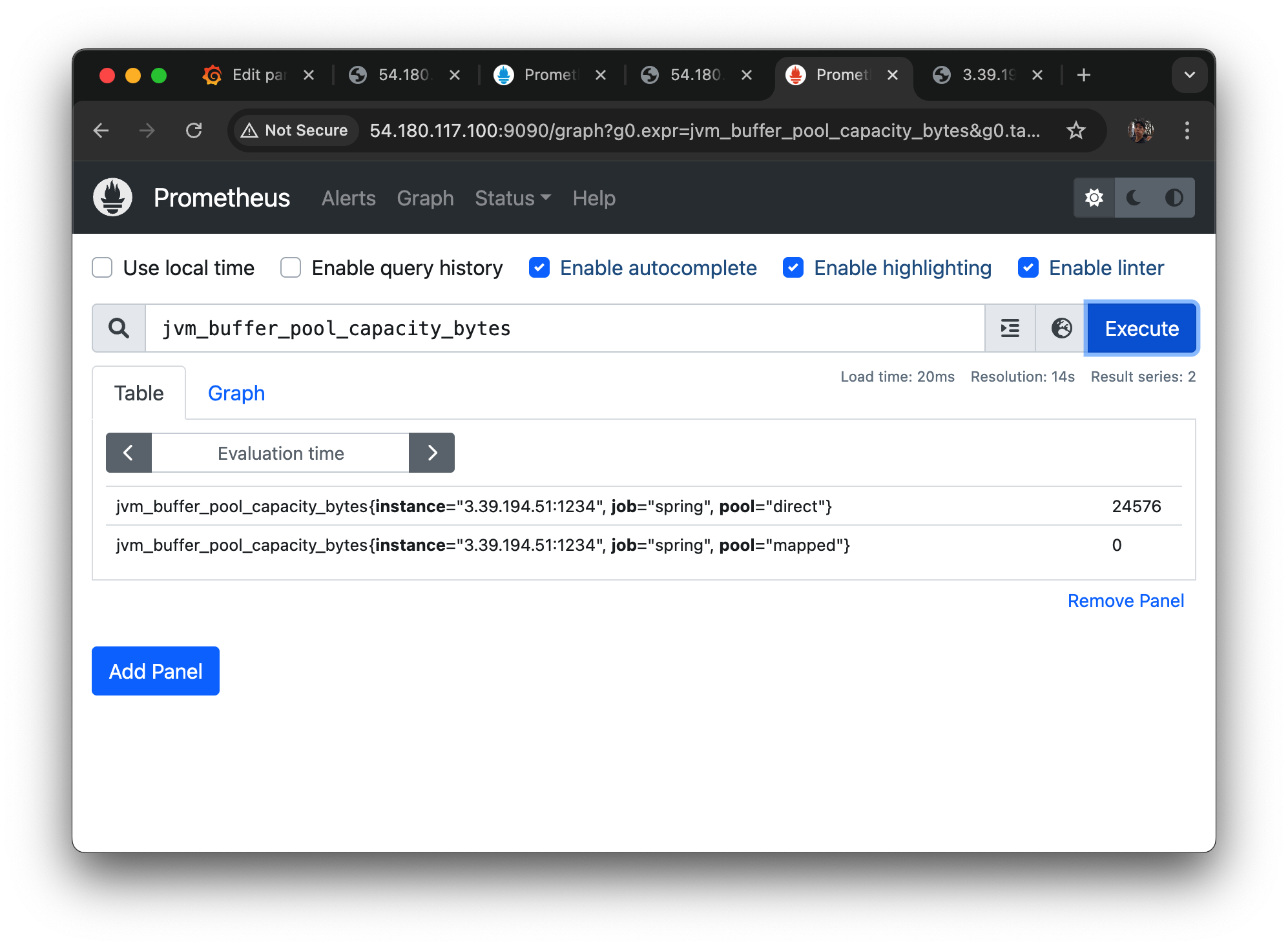Open the Alerts navigation item
The width and height of the screenshot is (1288, 948).
pyautogui.click(x=348, y=198)
